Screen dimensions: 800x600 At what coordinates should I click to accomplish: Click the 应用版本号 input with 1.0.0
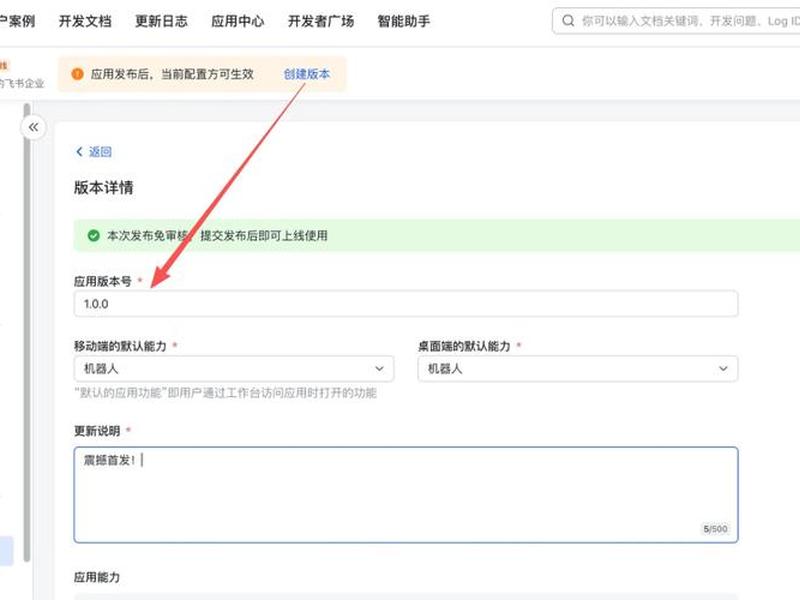406,304
